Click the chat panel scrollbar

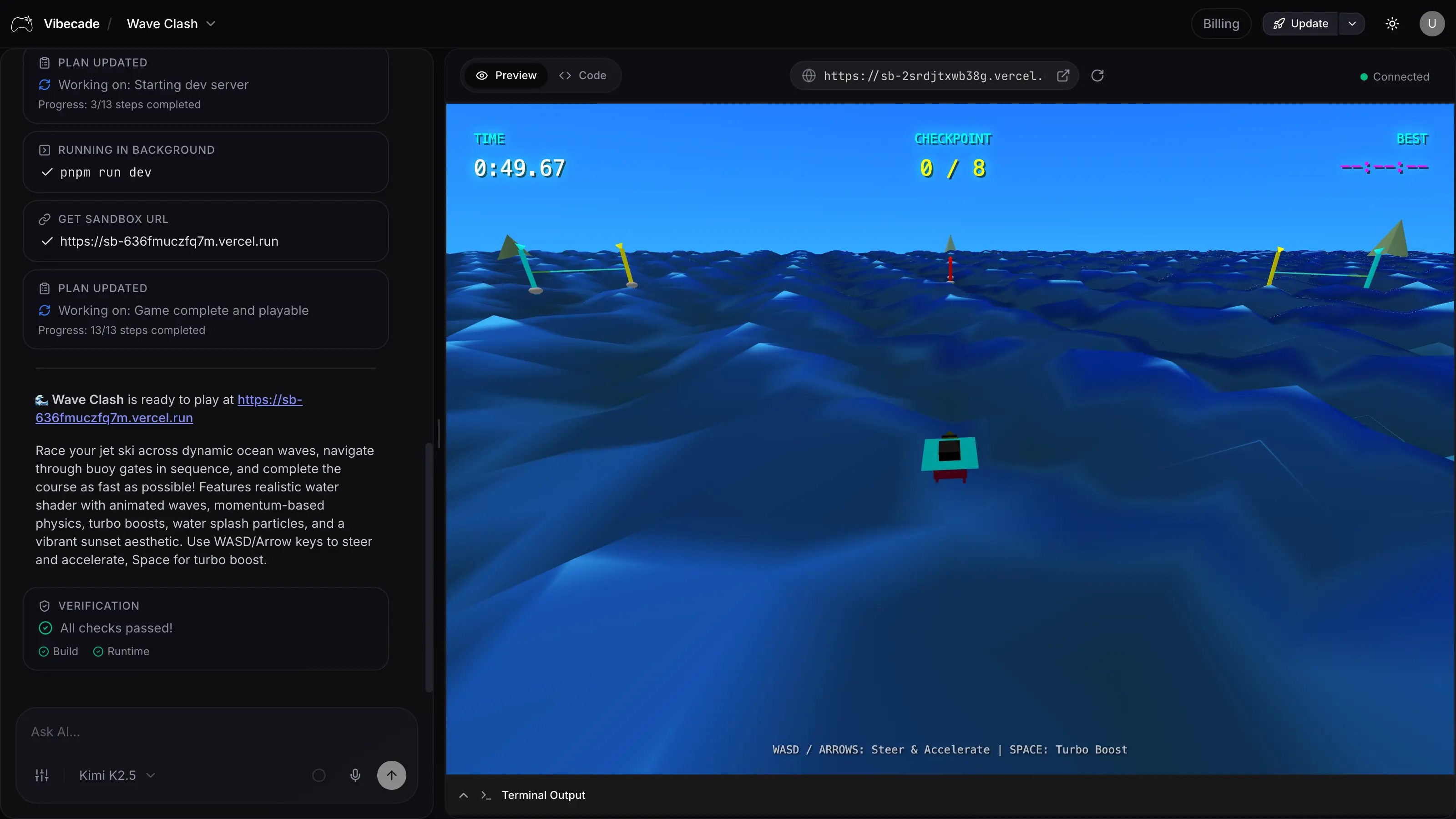(430, 565)
